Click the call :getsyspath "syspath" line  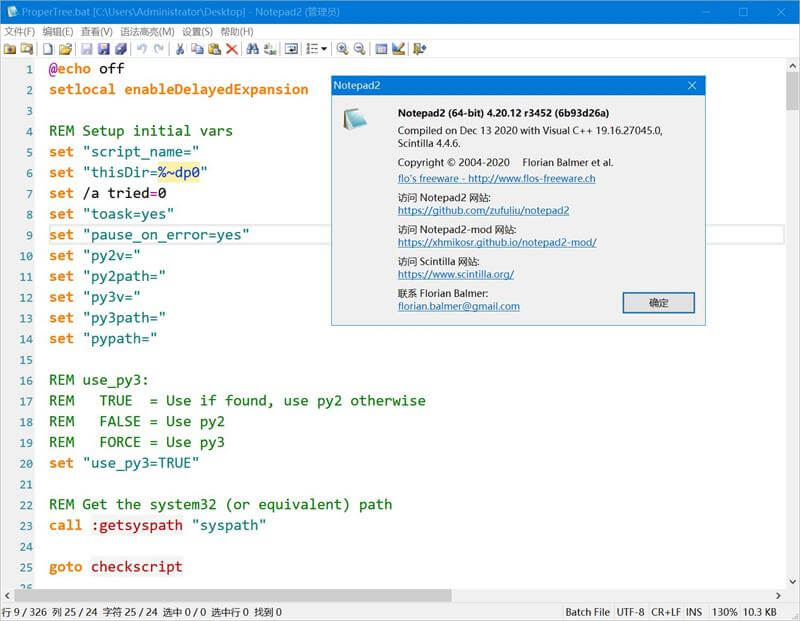point(158,526)
